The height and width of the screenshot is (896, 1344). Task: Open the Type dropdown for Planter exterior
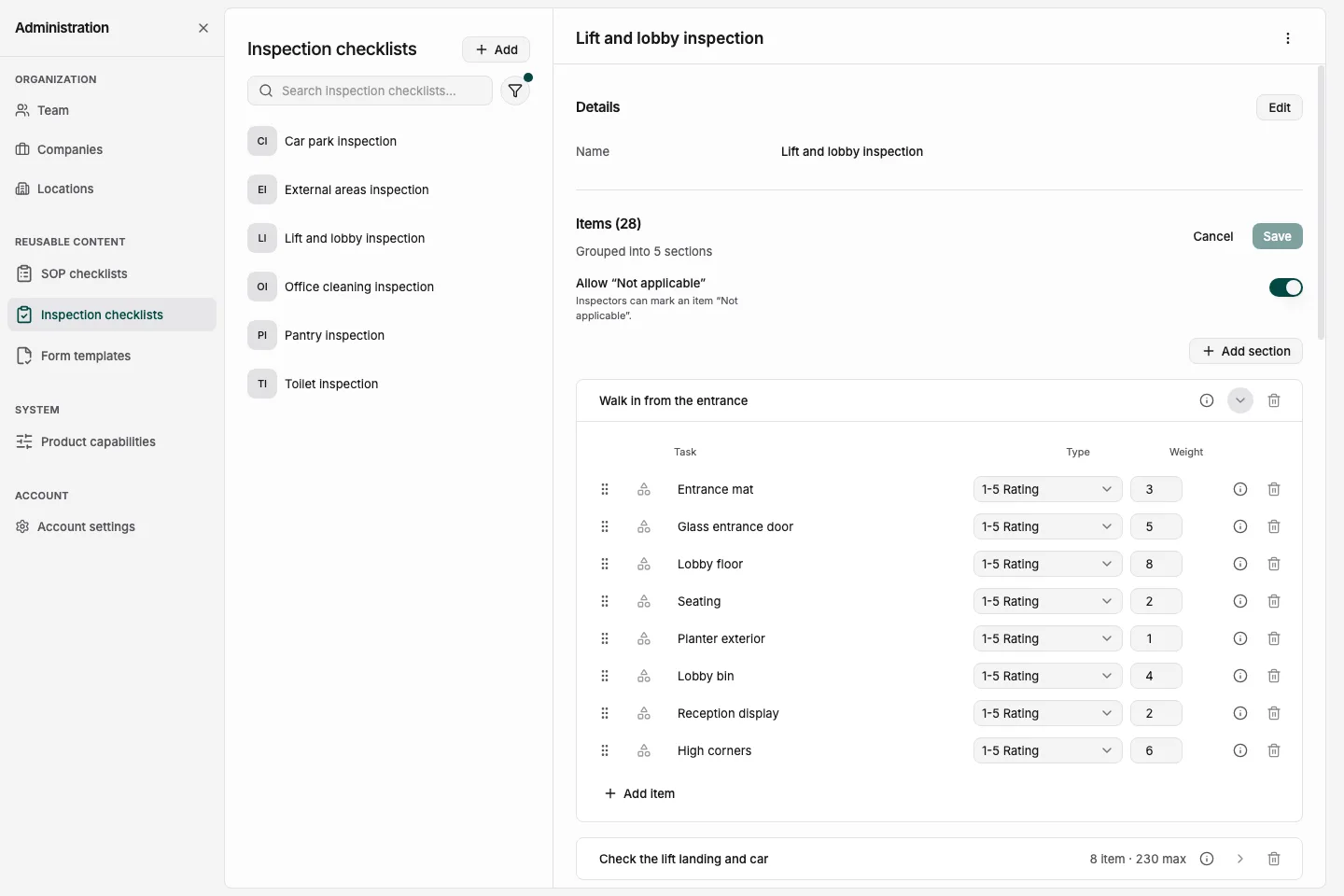(1047, 638)
